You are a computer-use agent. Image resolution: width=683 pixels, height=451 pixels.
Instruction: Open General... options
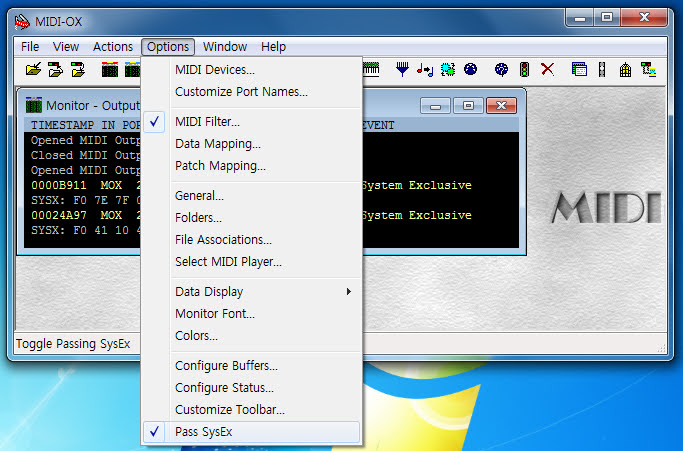[251, 196]
